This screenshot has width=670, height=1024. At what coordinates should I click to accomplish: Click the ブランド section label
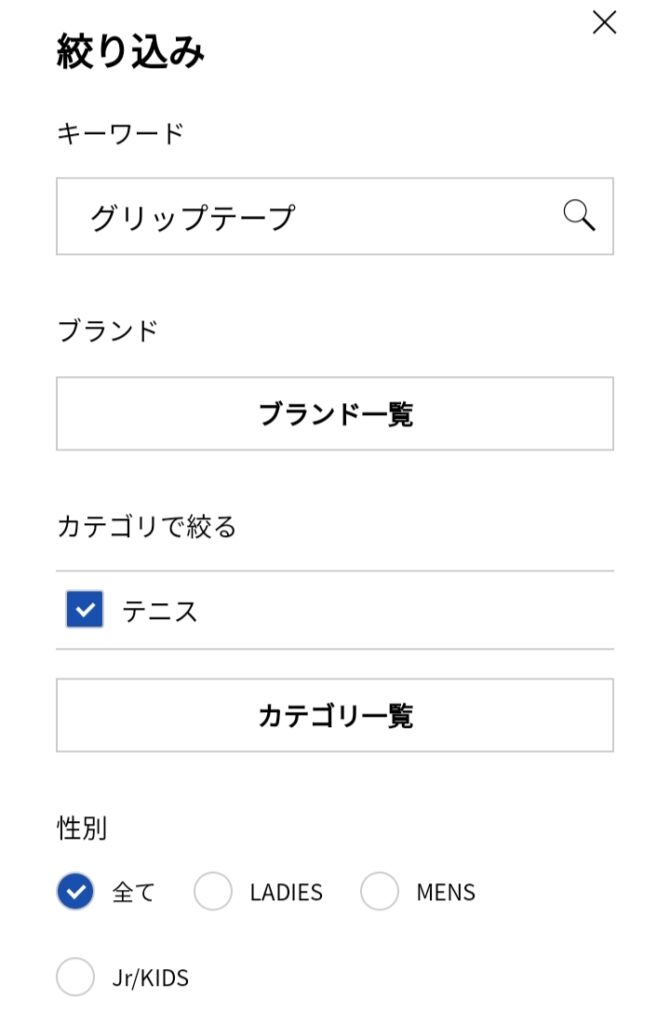pyautogui.click(x=108, y=330)
